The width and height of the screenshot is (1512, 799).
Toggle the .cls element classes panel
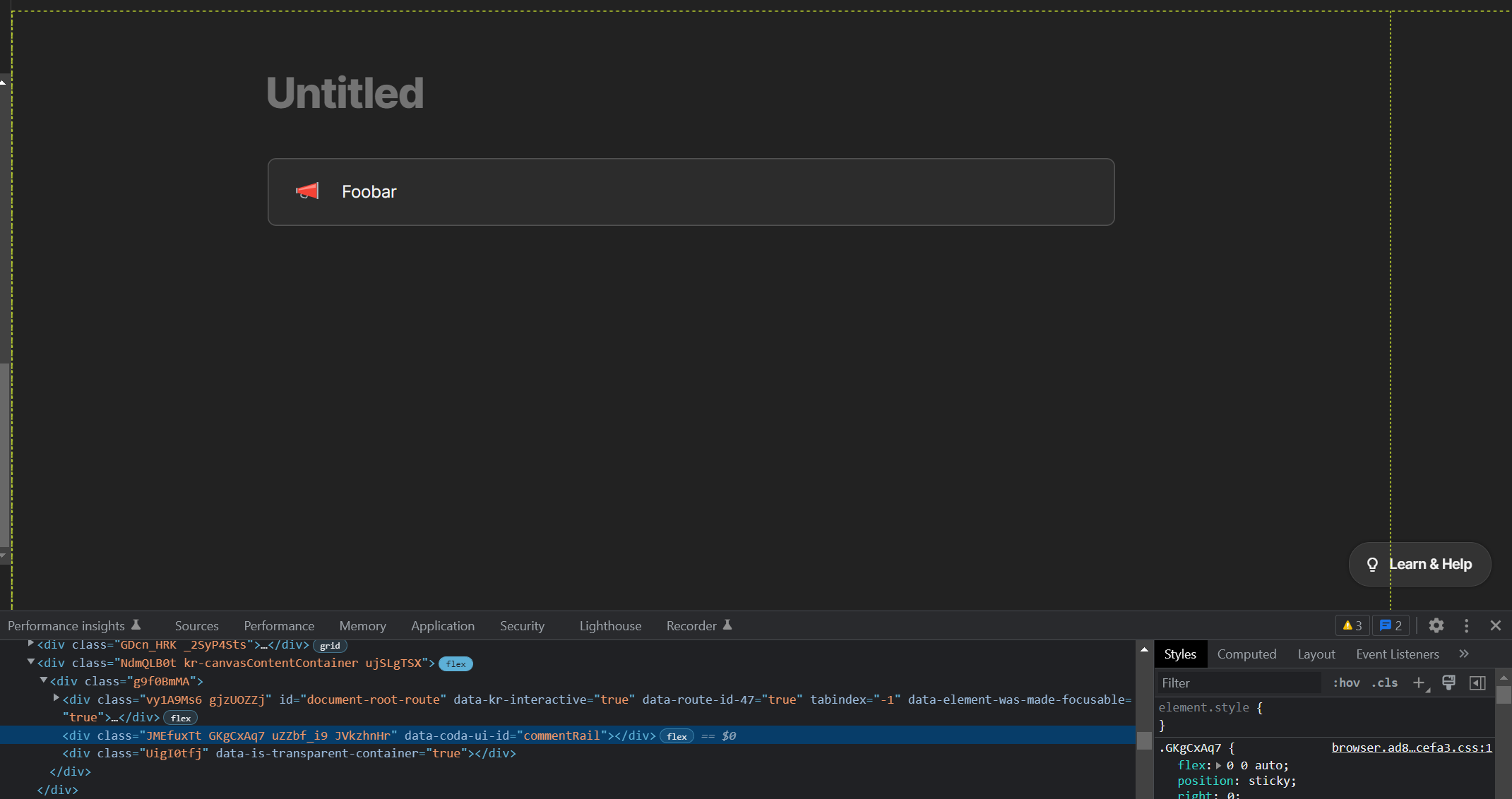pyautogui.click(x=1384, y=683)
